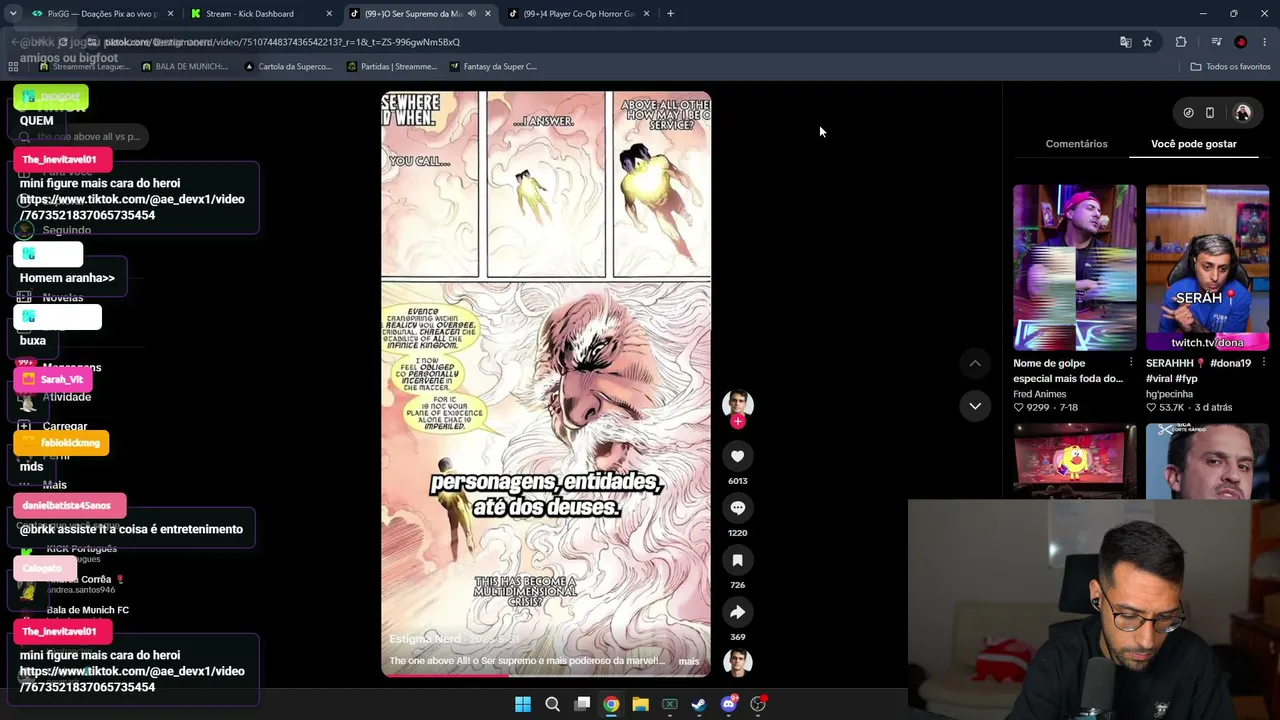Close the PixGG browser tab
This screenshot has width=1280, height=720.
coord(170,14)
